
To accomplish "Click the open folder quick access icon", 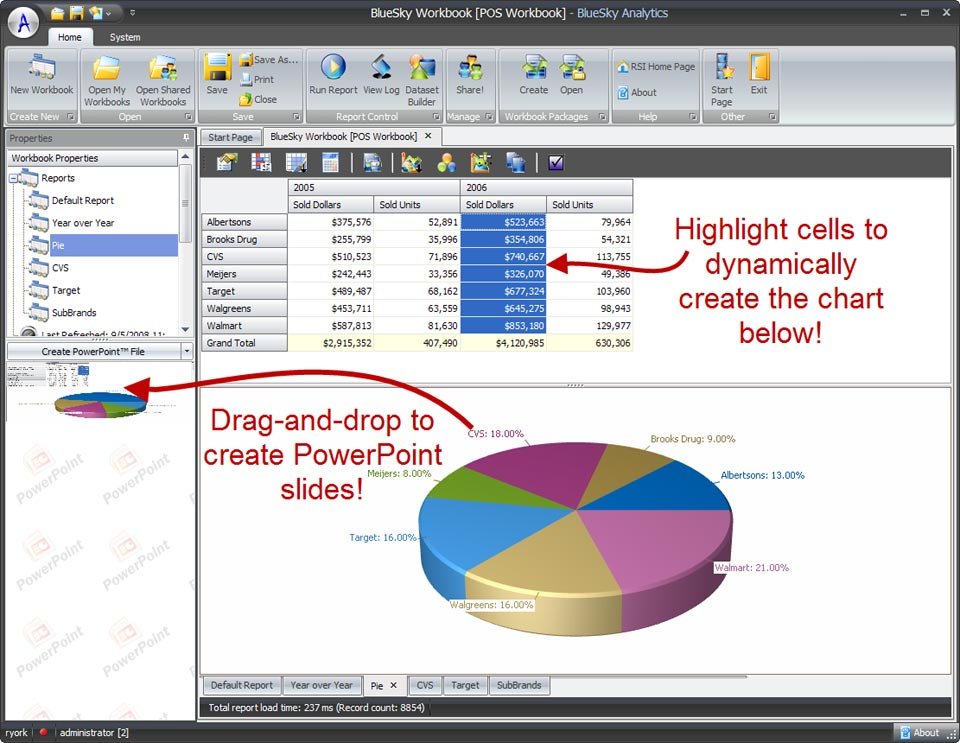I will coord(58,13).
